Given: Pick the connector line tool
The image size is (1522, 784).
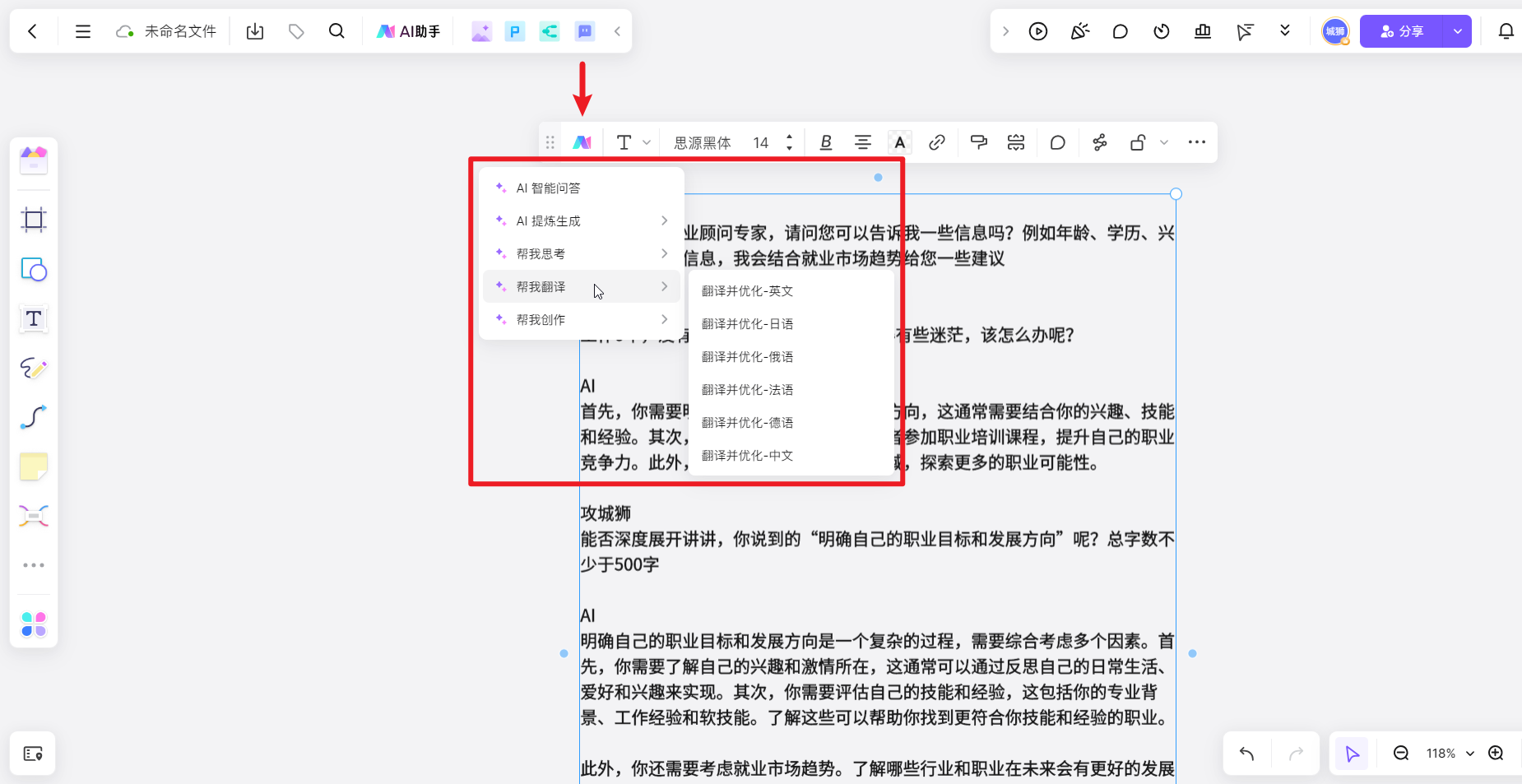Looking at the screenshot, I should tap(34, 418).
